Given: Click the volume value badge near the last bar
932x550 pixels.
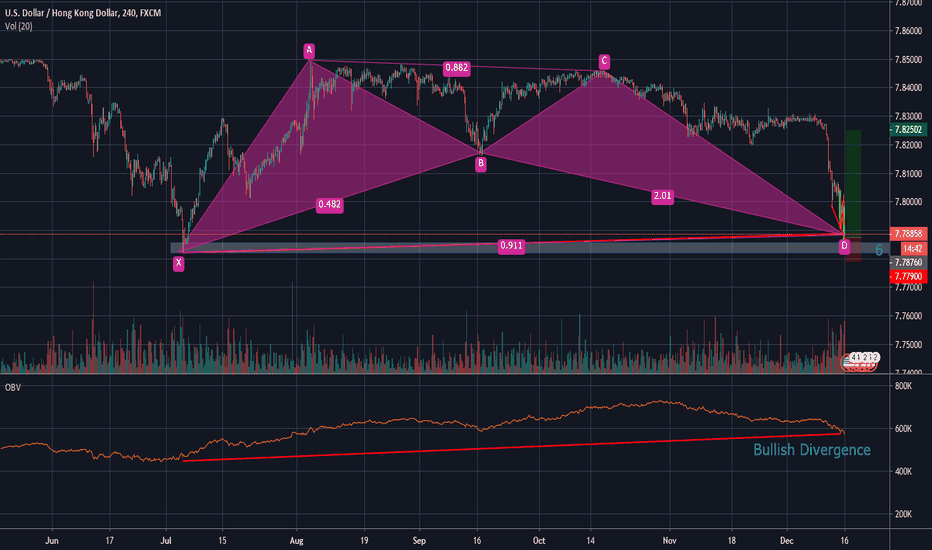Looking at the screenshot, I should tap(864, 357).
